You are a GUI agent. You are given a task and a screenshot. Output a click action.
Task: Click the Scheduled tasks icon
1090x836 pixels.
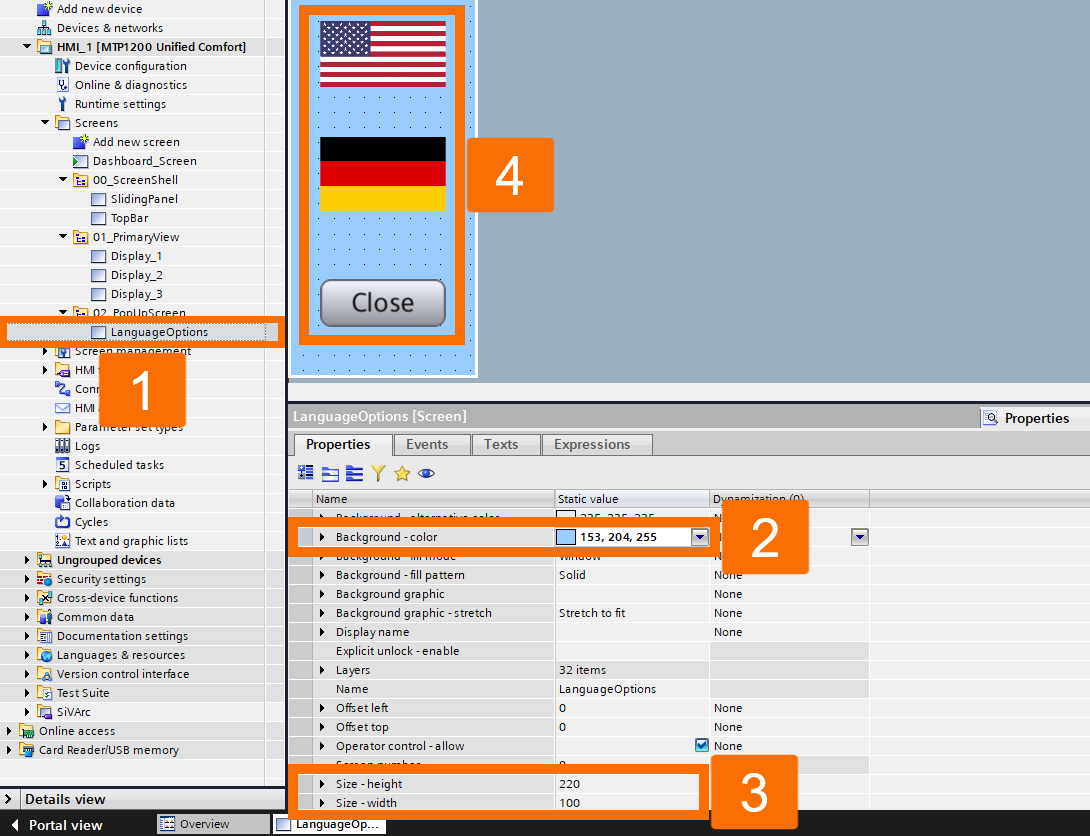[63, 465]
